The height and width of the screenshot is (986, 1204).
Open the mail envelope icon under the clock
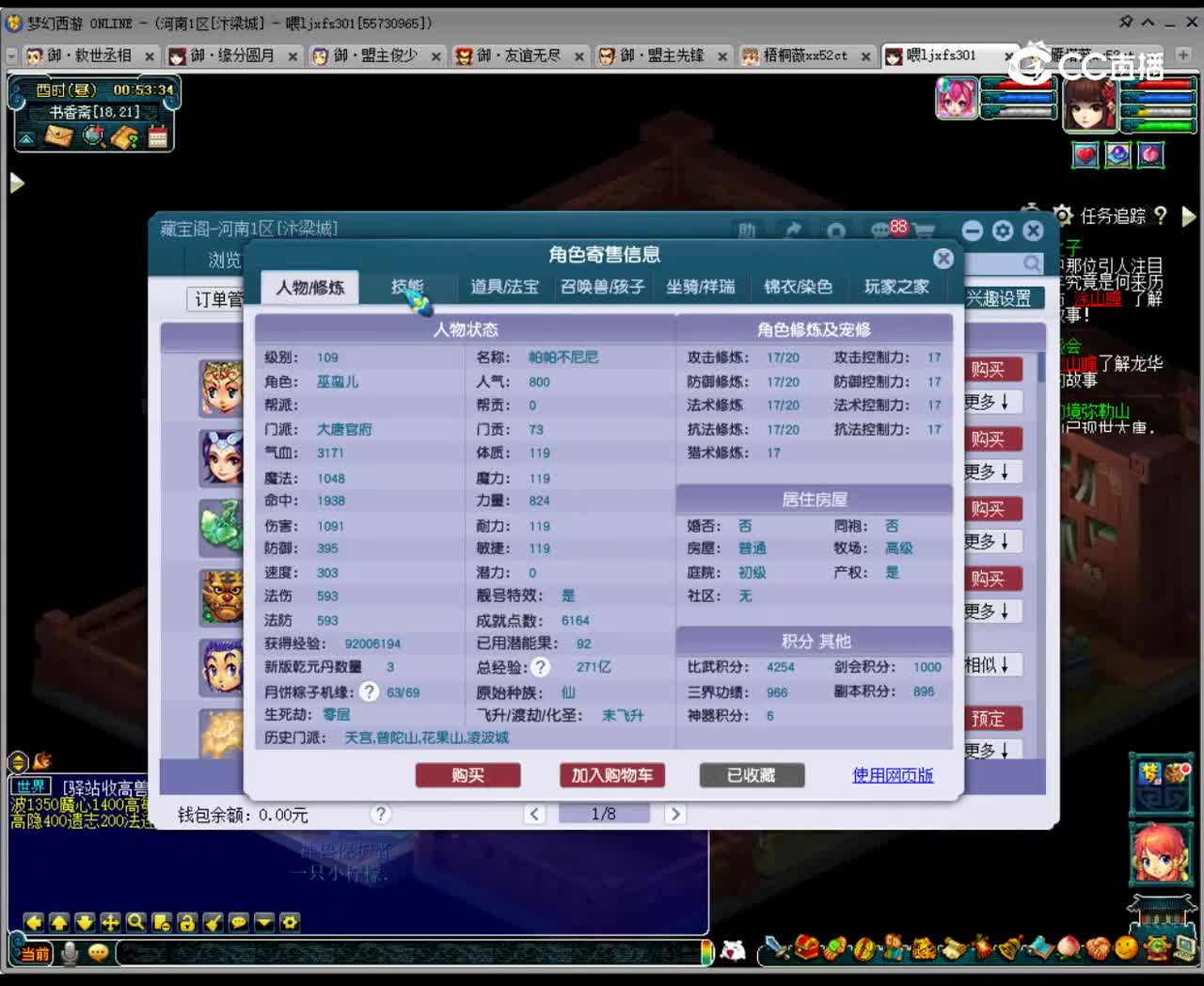[x=59, y=136]
